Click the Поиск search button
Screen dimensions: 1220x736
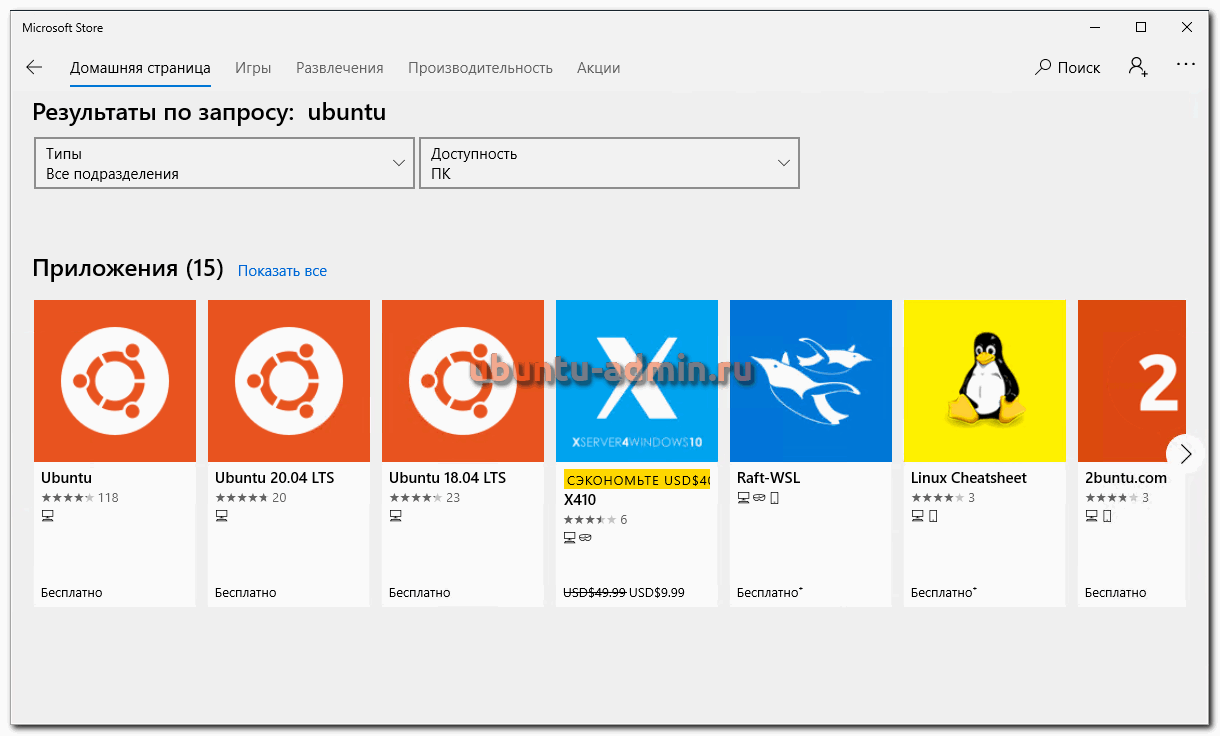point(1068,68)
